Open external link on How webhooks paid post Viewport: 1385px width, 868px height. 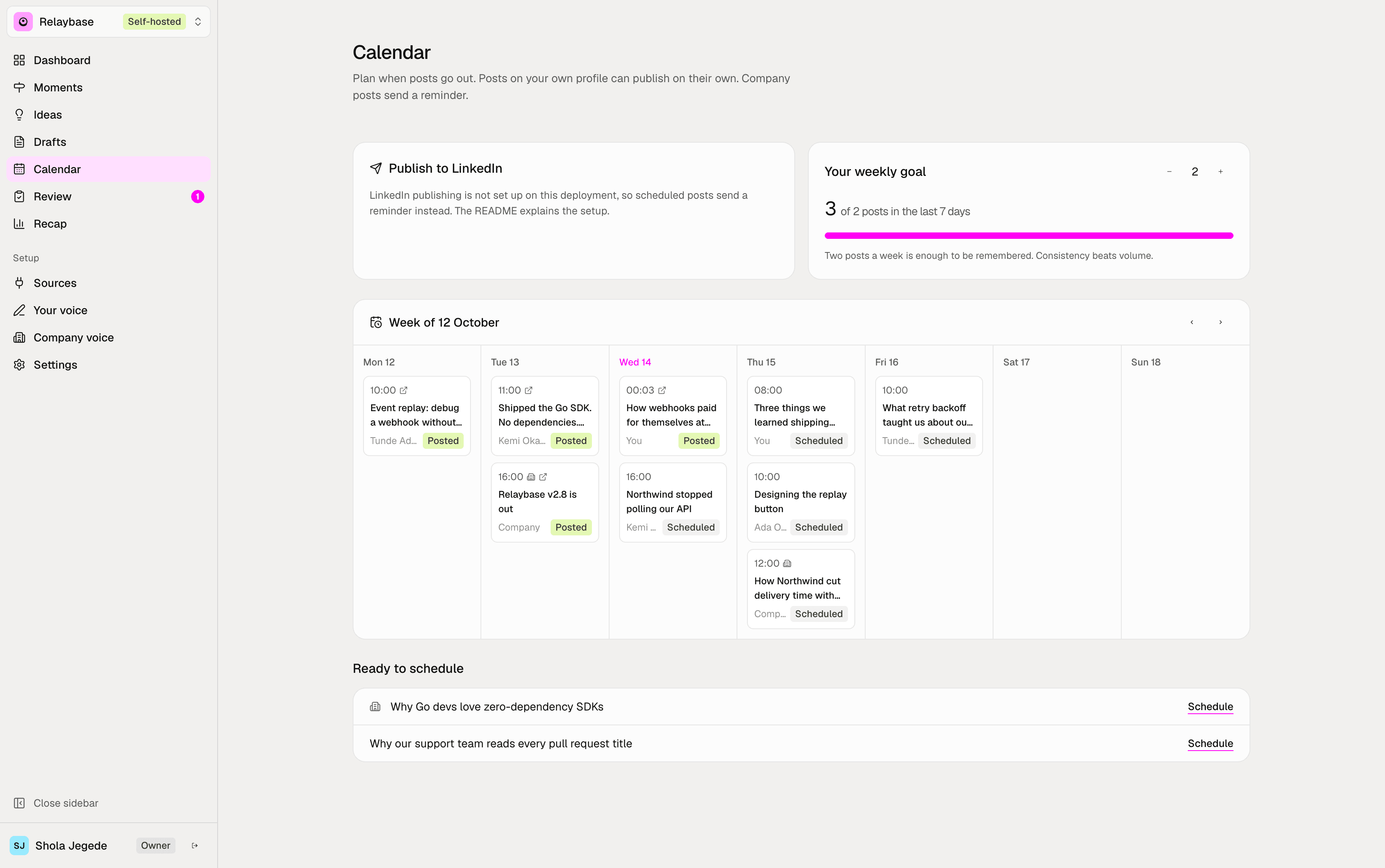662,390
